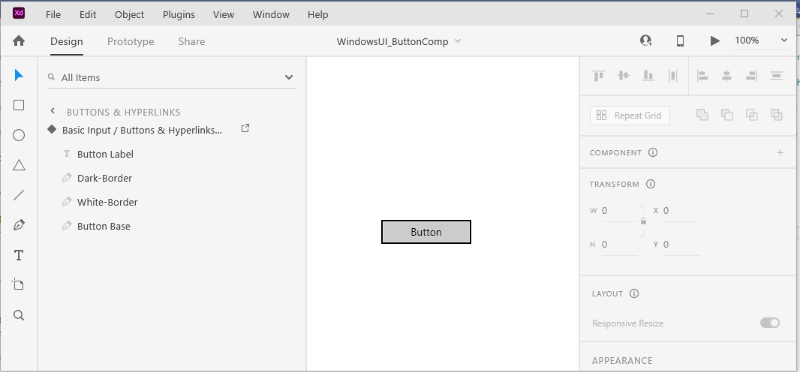
Task: Select the Line tool
Action: [18, 195]
